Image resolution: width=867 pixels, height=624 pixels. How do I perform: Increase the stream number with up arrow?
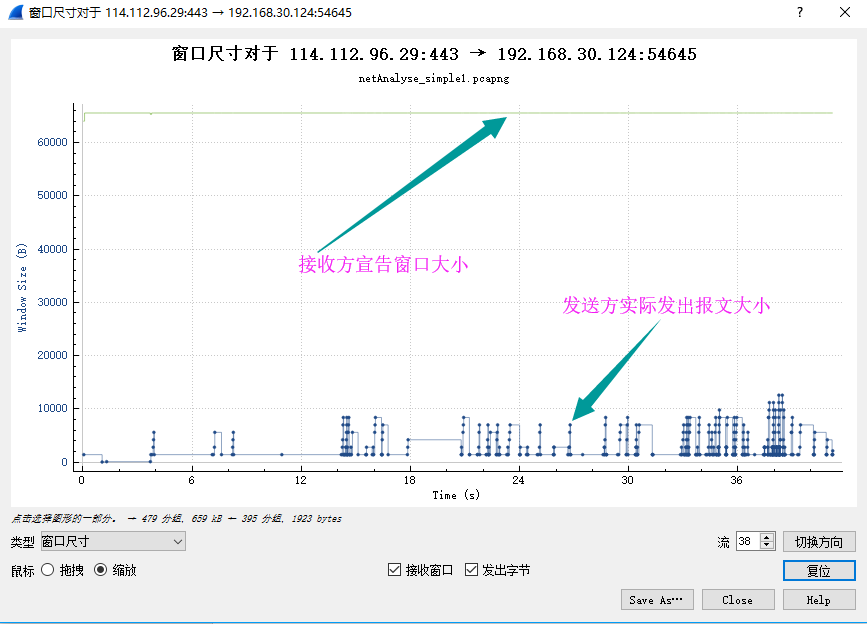tap(767, 537)
